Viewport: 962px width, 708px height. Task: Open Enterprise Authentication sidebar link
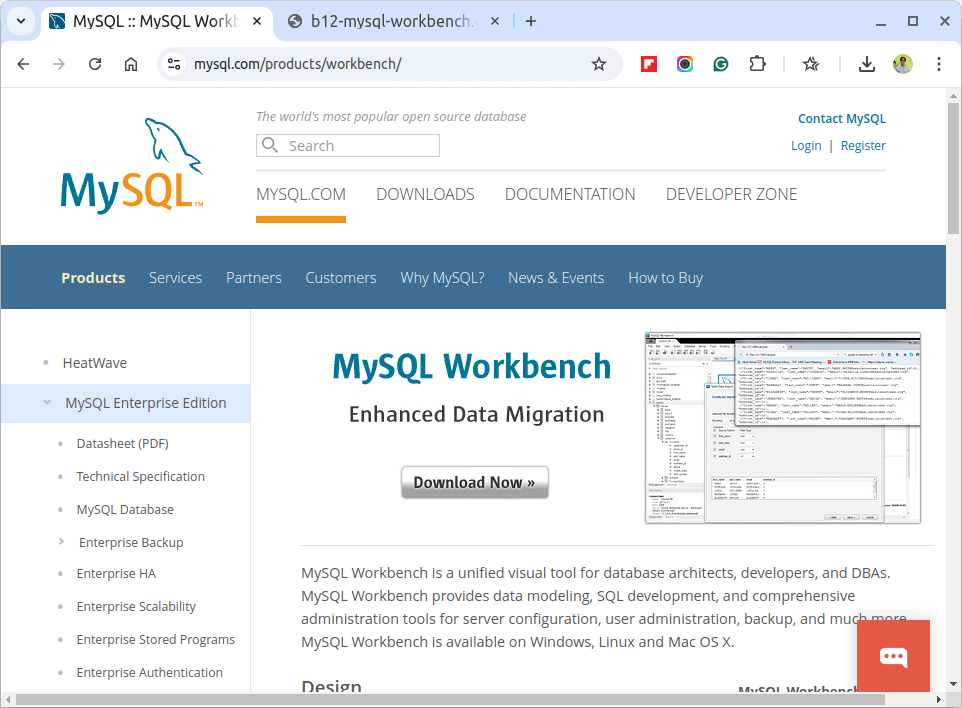tap(149, 673)
